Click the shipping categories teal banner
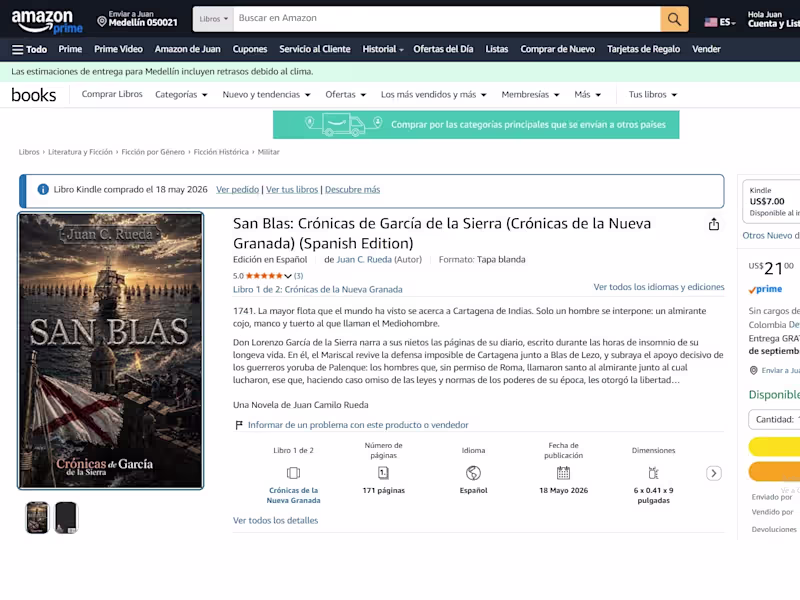The width and height of the screenshot is (800, 600). [x=476, y=124]
